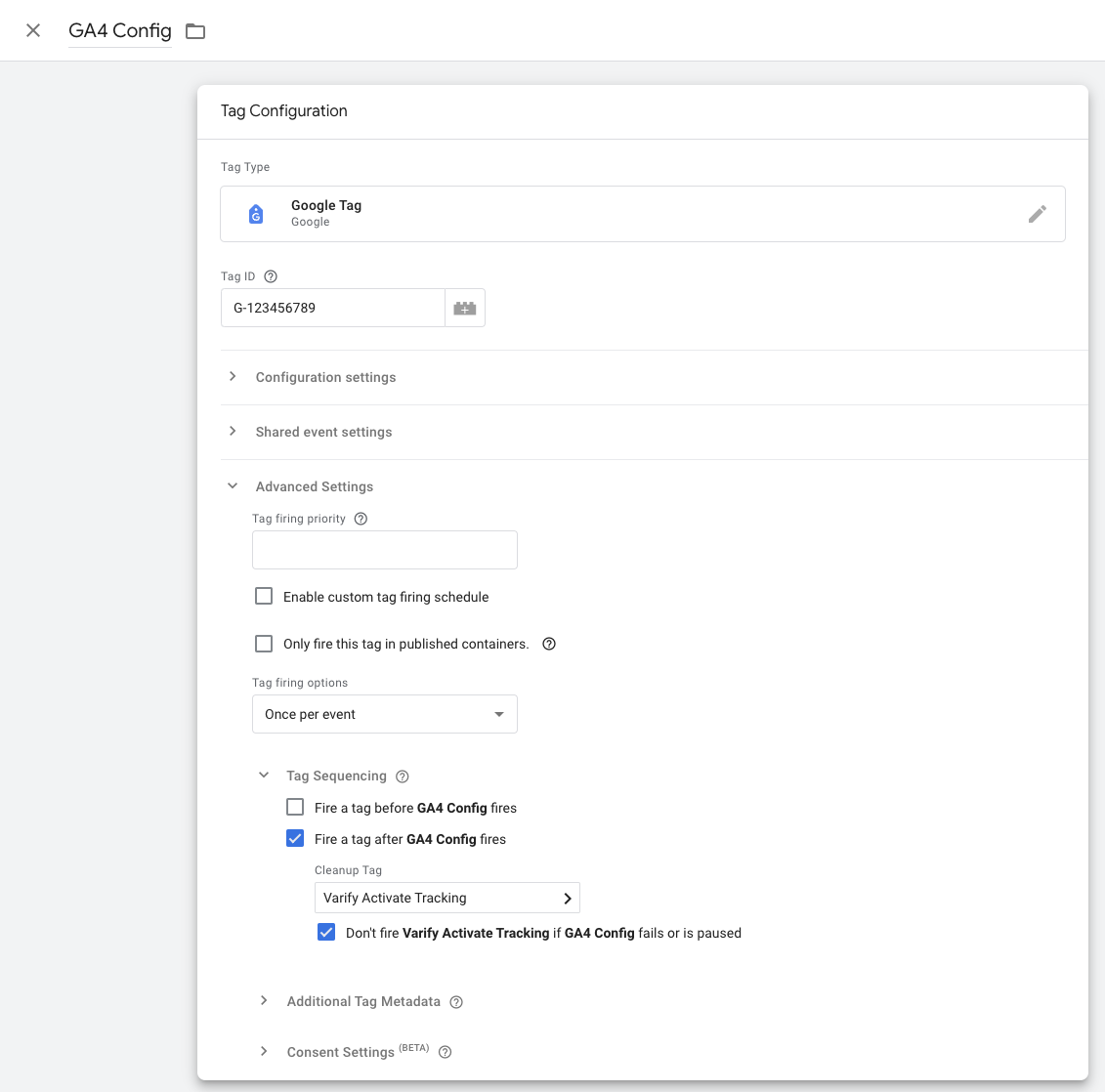The height and width of the screenshot is (1092, 1105).
Task: Expand Additional Tag Metadata section
Action: click(x=264, y=1000)
